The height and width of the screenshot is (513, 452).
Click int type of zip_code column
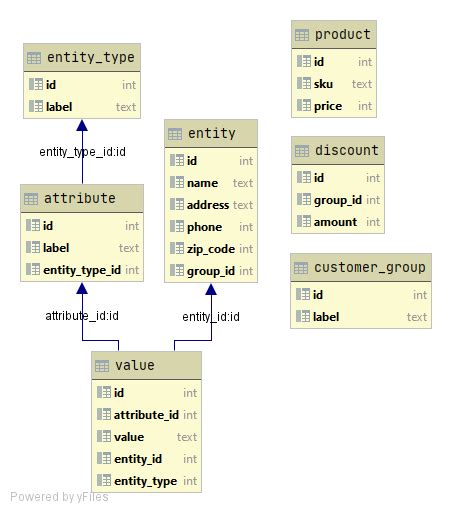pyautogui.click(x=246, y=249)
